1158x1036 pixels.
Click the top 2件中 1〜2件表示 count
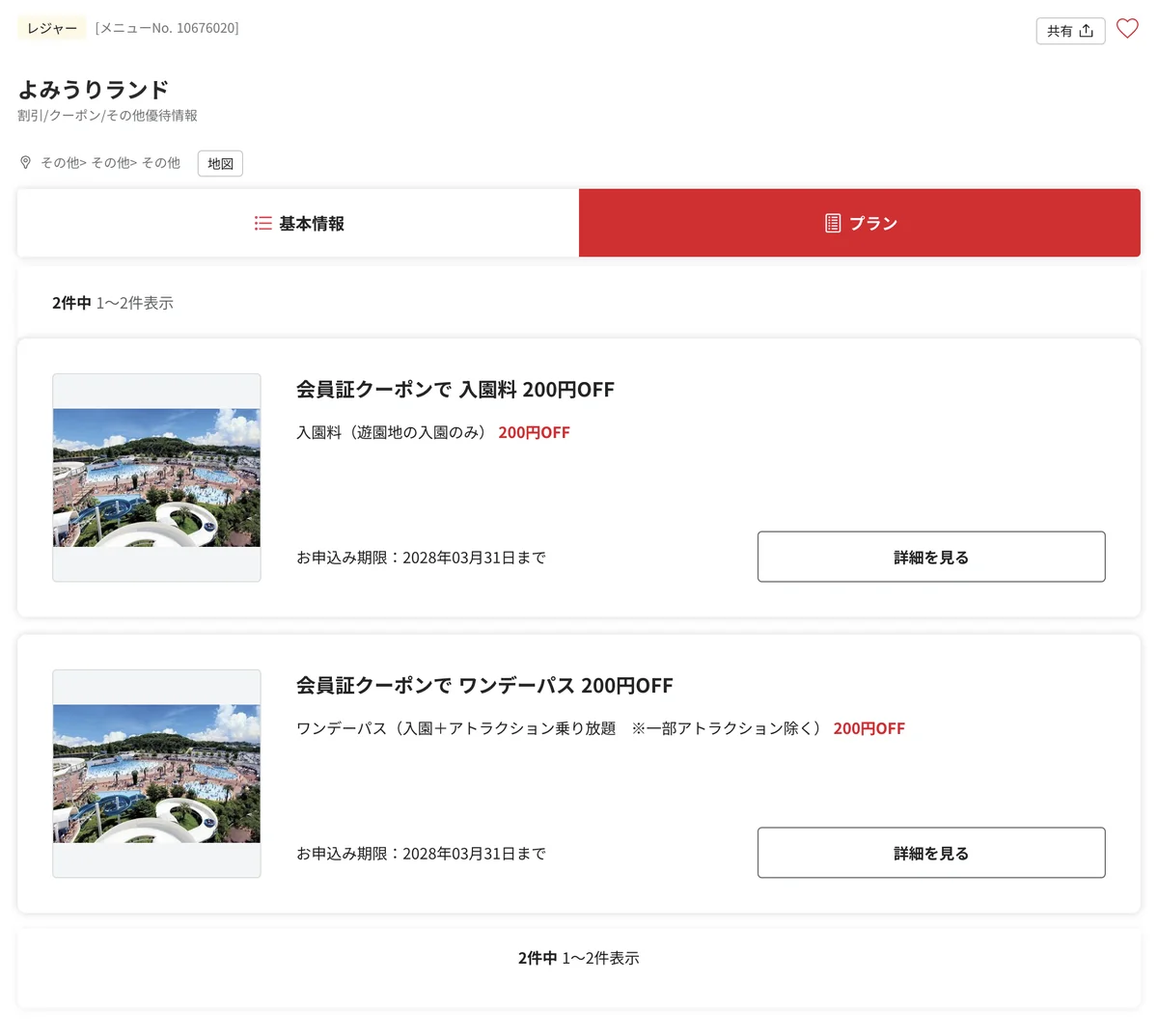(x=113, y=303)
